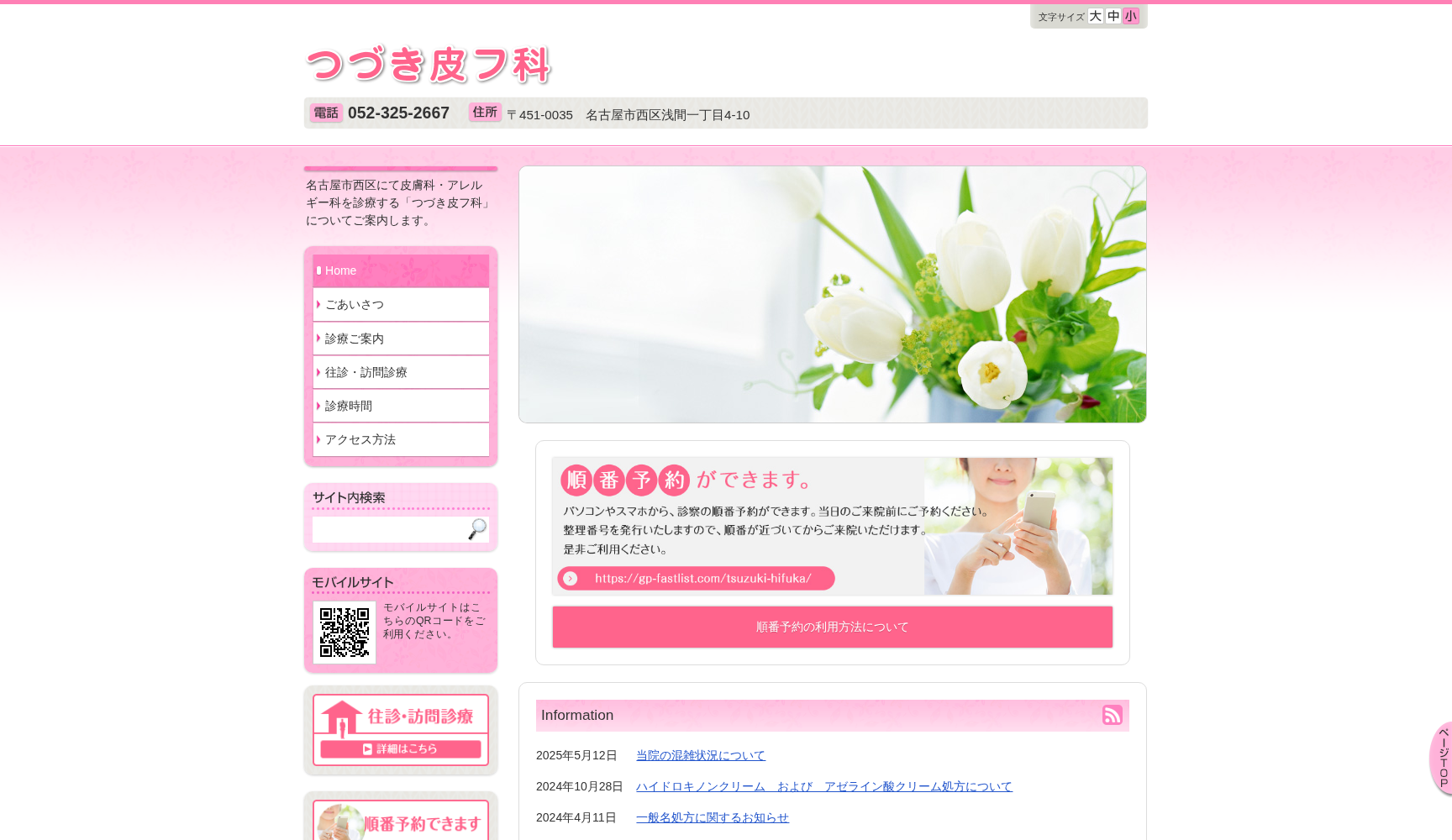1452x840 pixels.
Task: Select the Home menu item
Action: coord(340,270)
